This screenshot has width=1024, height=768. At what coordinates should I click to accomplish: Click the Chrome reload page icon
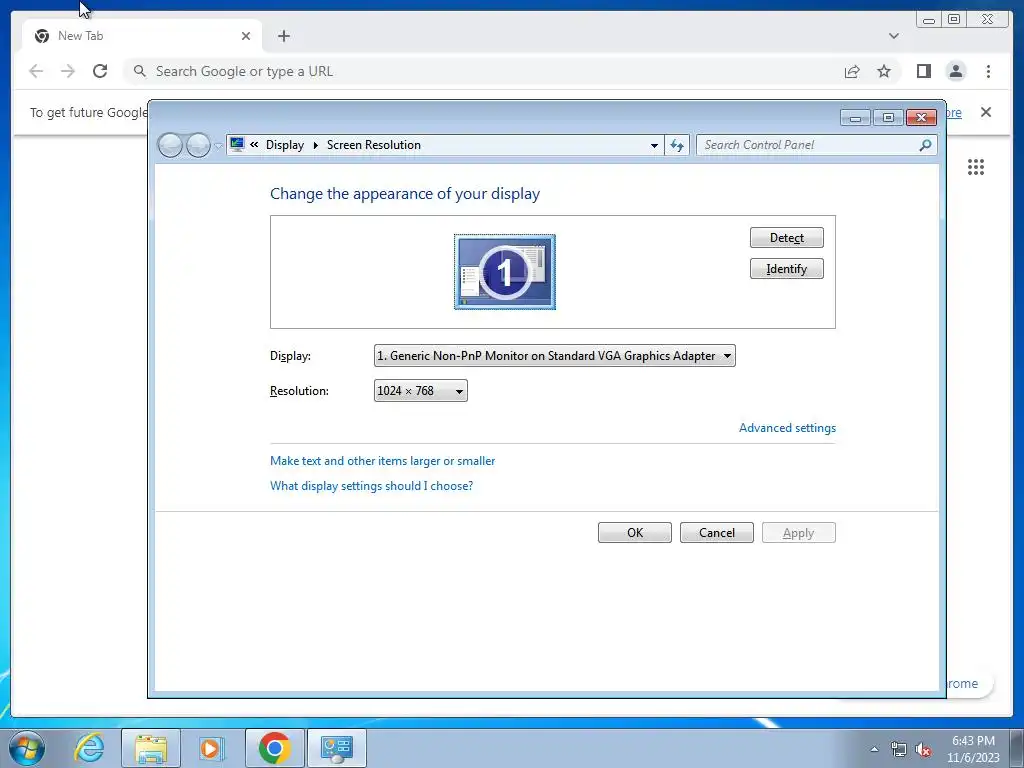point(100,71)
